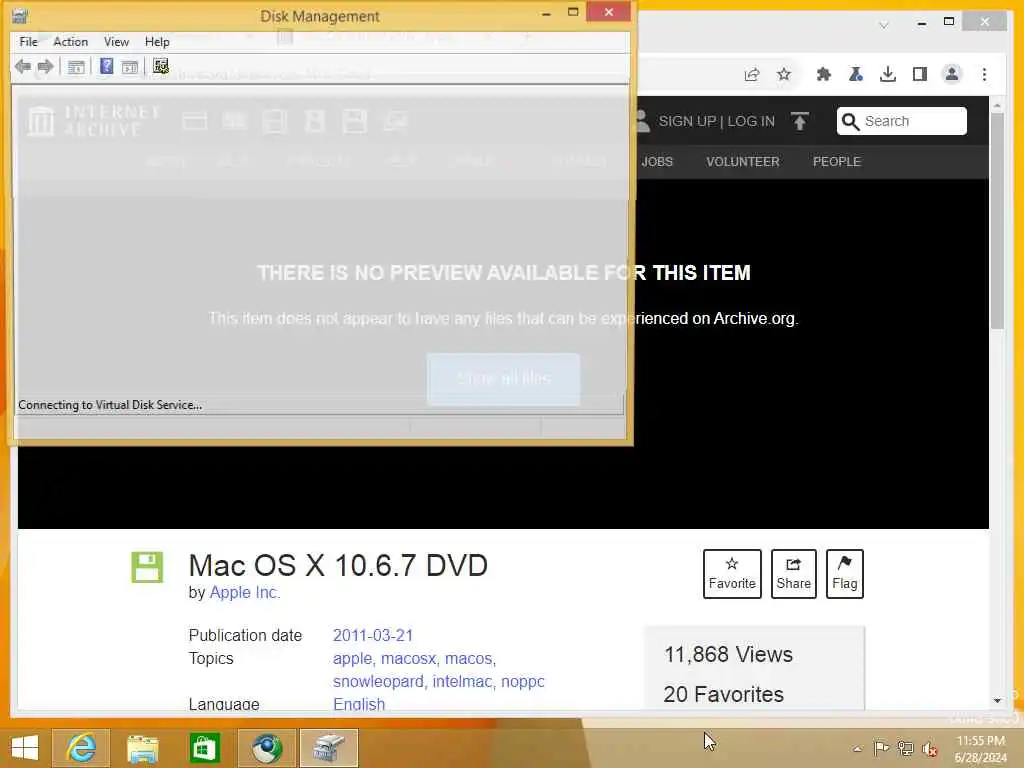Screen dimensions: 1024x768
Task: Open the 'macos' topic link
Action: (468, 658)
